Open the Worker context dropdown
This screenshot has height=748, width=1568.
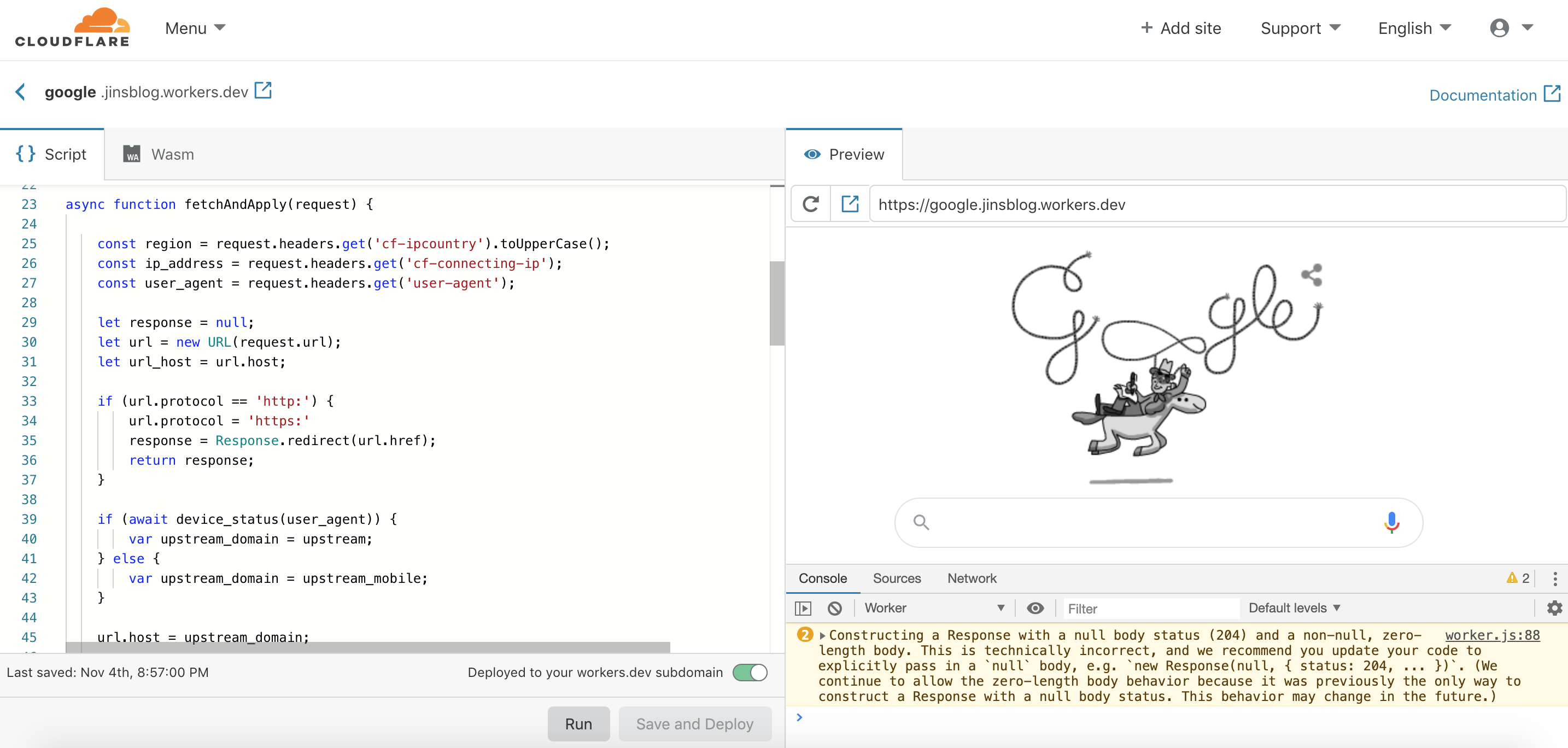pyautogui.click(x=934, y=608)
